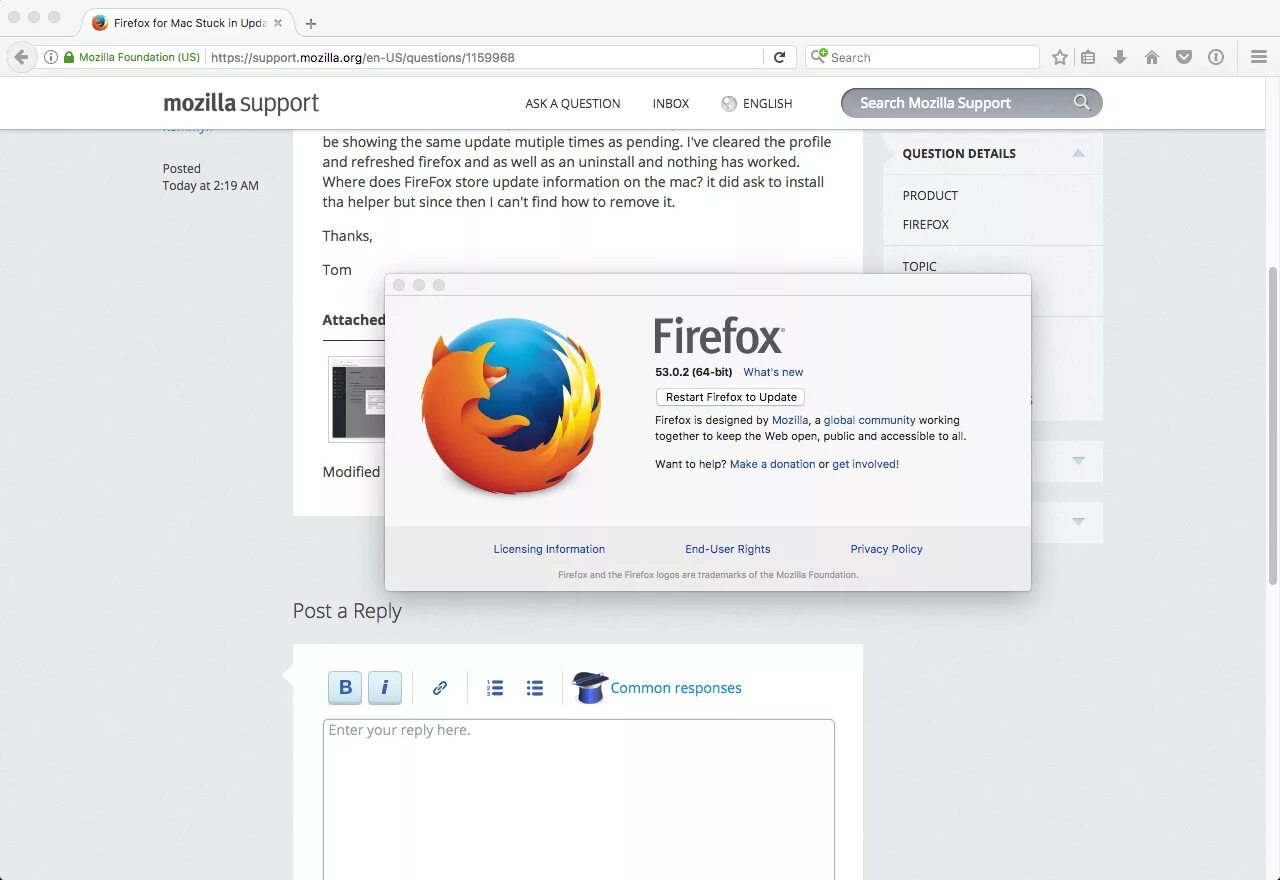Insert a bulleted list in reply editor
The height and width of the screenshot is (880, 1280).
tap(535, 688)
